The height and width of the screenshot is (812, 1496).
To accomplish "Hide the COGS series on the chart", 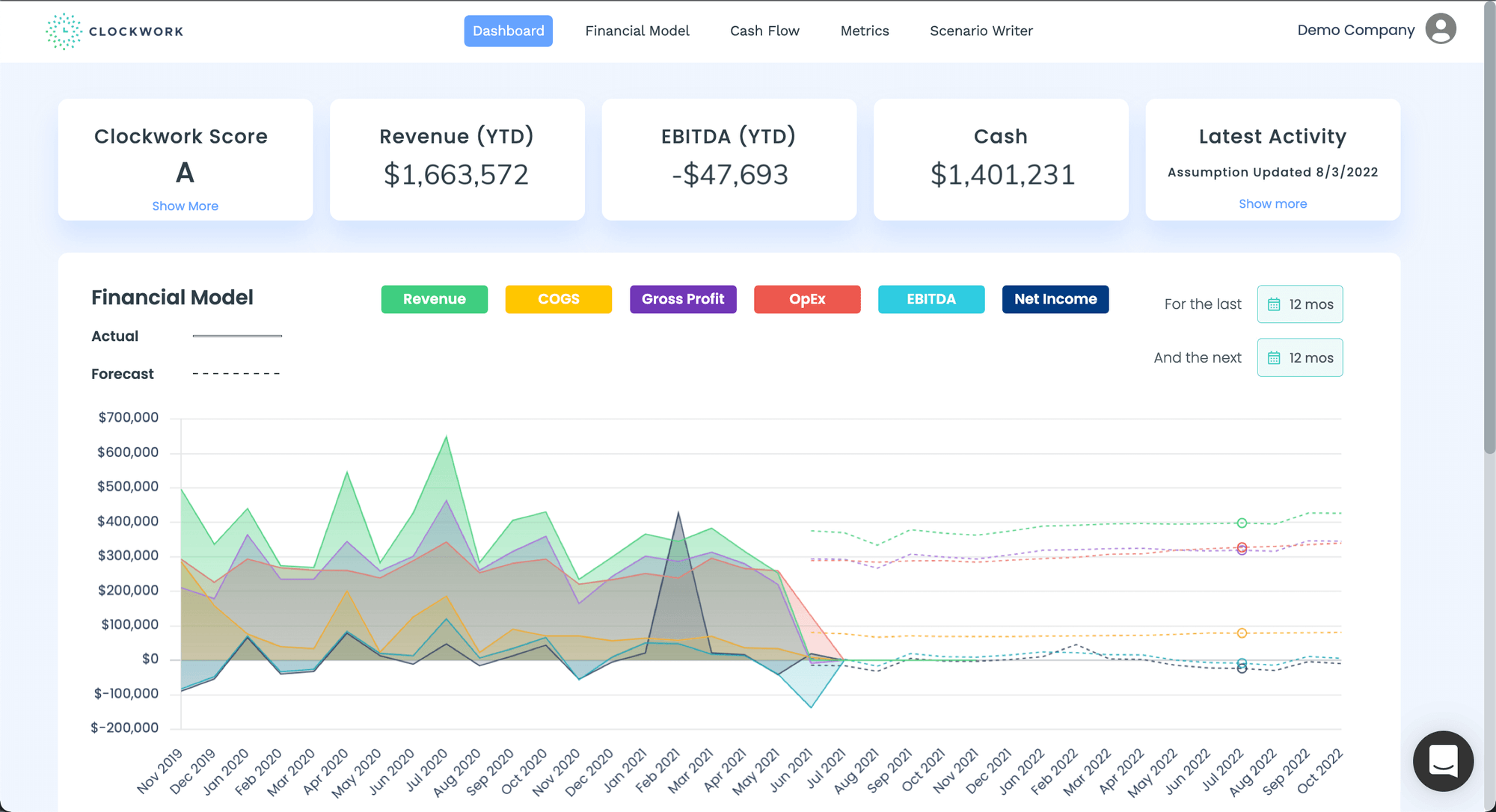I will point(558,299).
